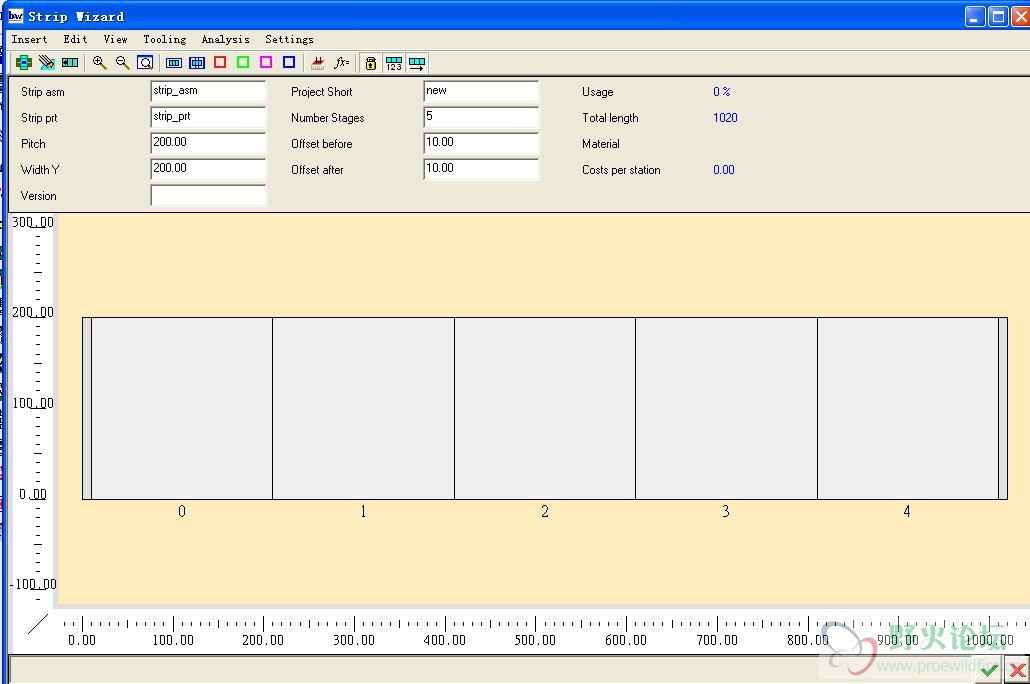Click the Pitch value field
The image size is (1030, 684).
click(208, 143)
